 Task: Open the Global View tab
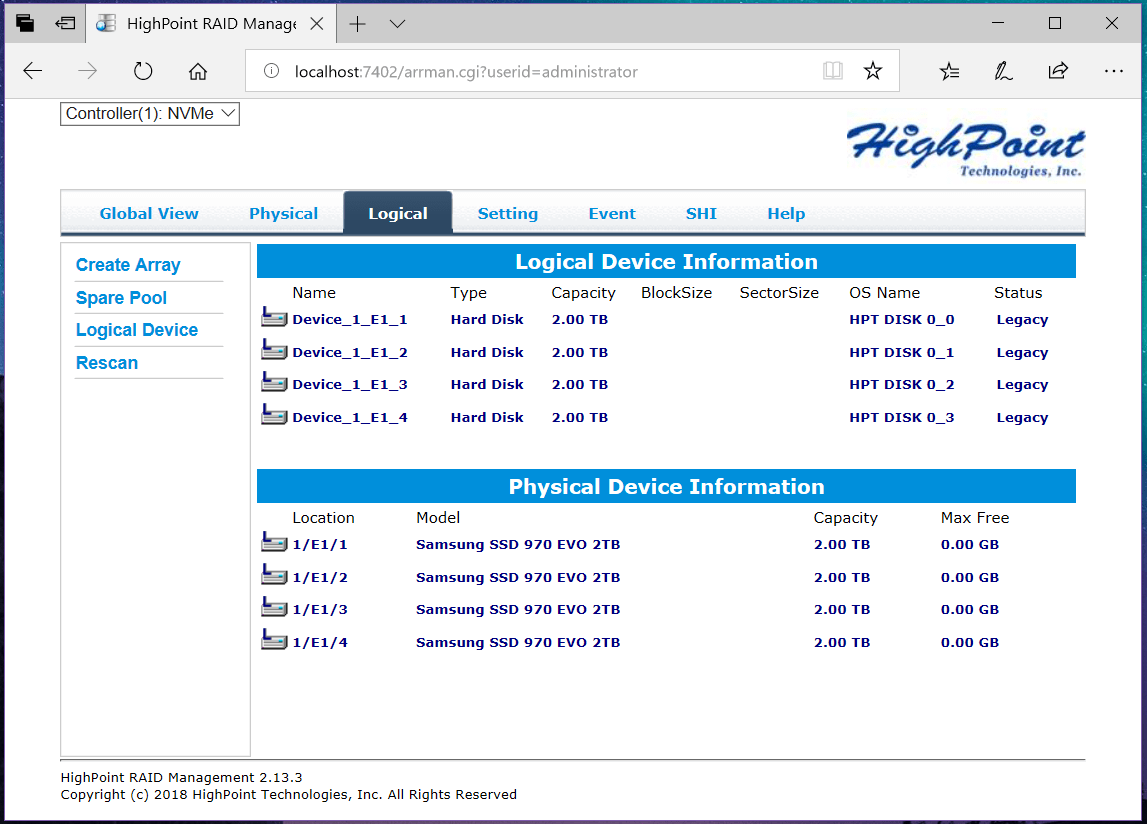point(149,213)
